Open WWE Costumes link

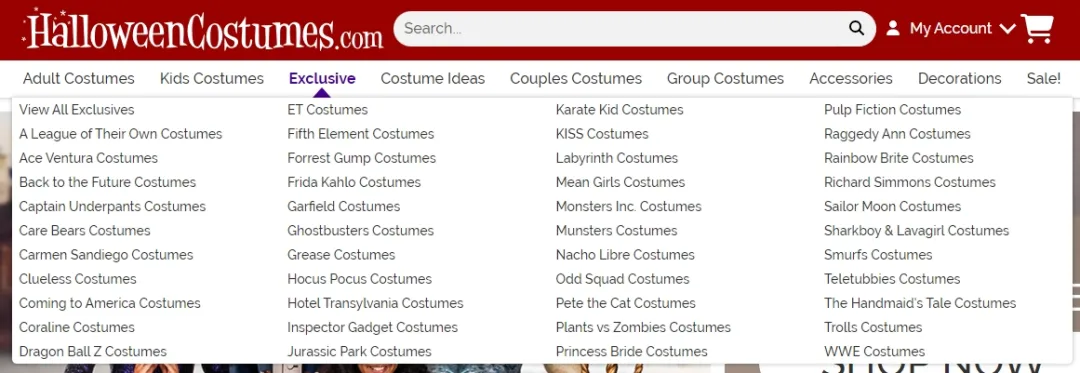pos(874,351)
